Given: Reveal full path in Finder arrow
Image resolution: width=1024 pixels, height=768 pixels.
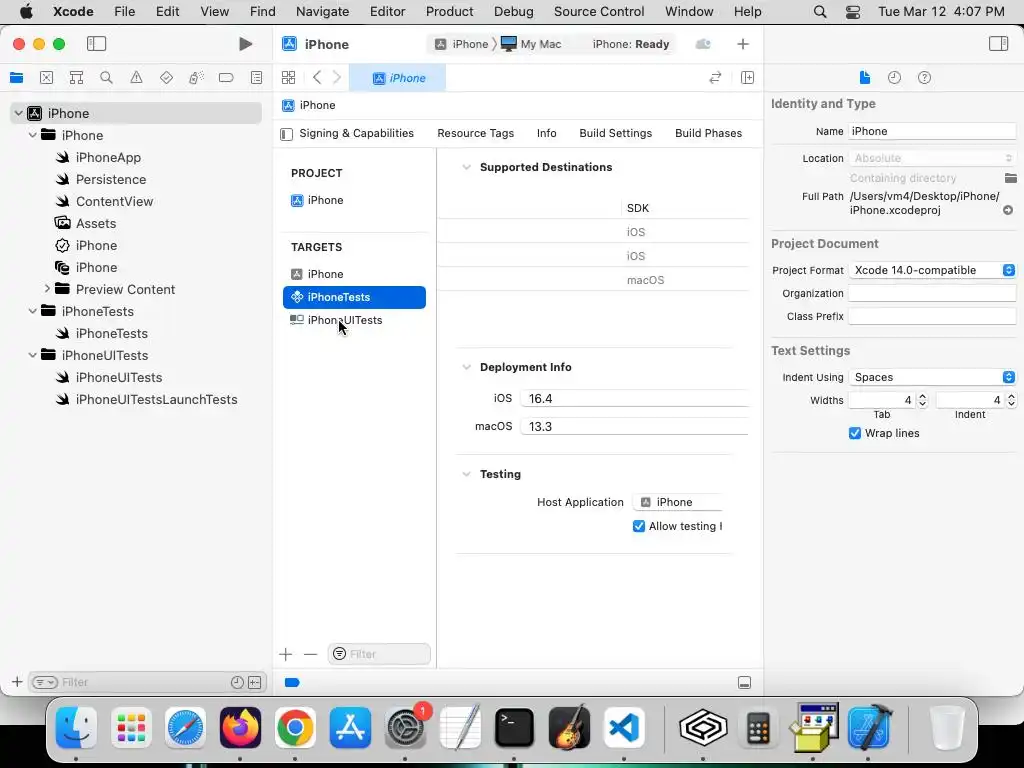Looking at the screenshot, I should click(1008, 210).
